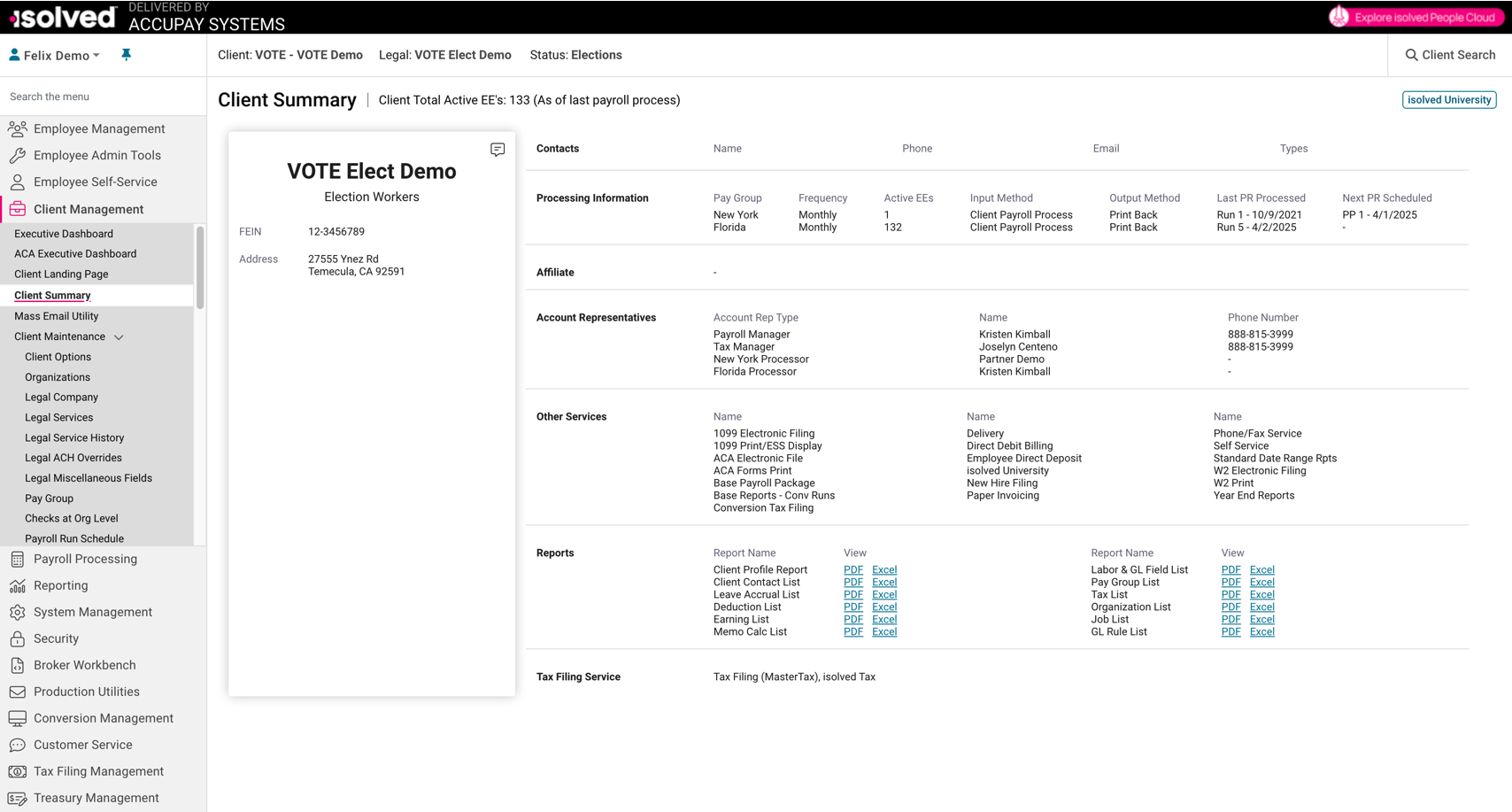Open the Felix Demo user dropdown arrow
This screenshot has height=812, width=1512.
pyautogui.click(x=96, y=55)
